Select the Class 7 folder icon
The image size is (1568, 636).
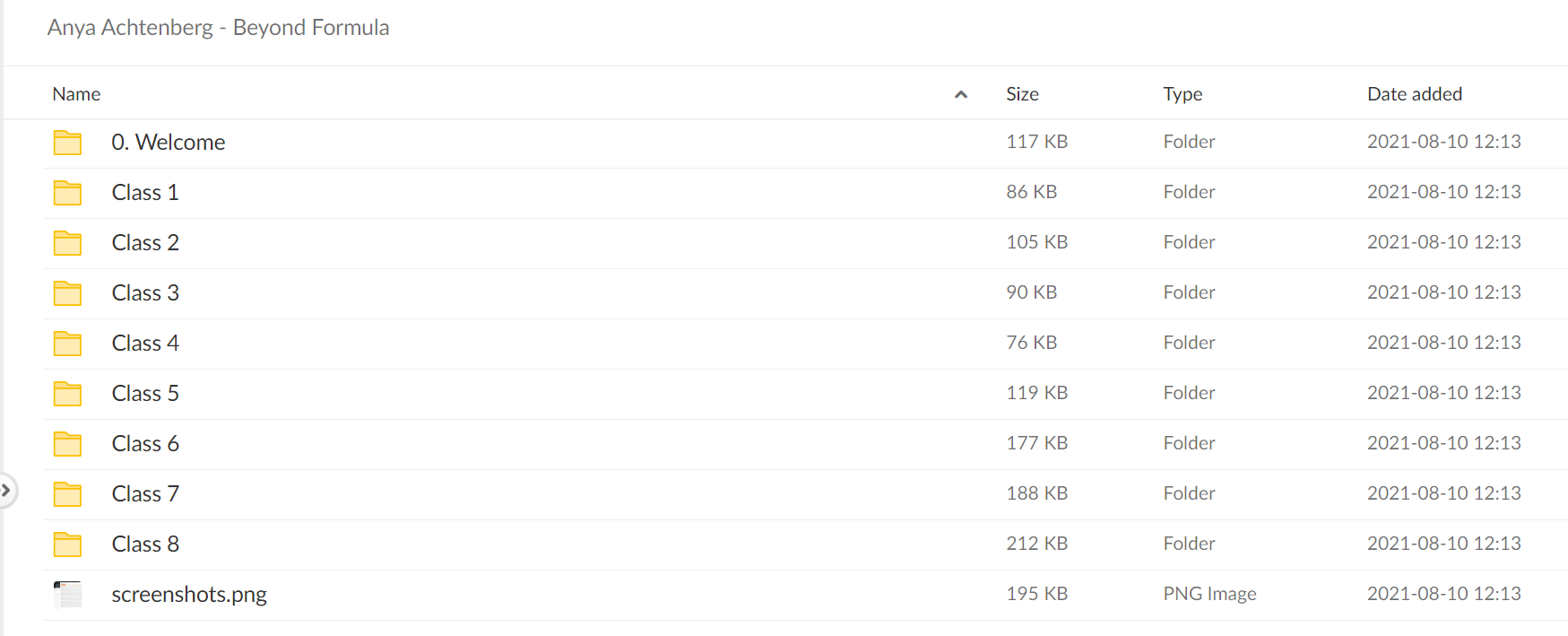[x=67, y=494]
